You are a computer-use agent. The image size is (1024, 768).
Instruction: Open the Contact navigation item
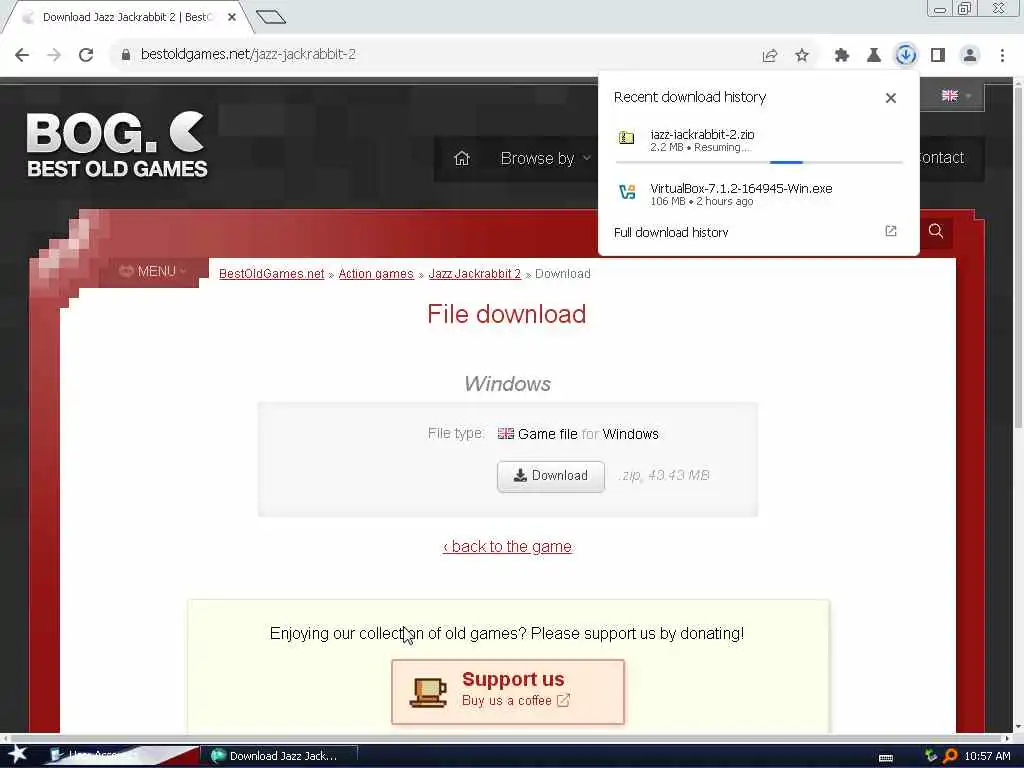(941, 158)
